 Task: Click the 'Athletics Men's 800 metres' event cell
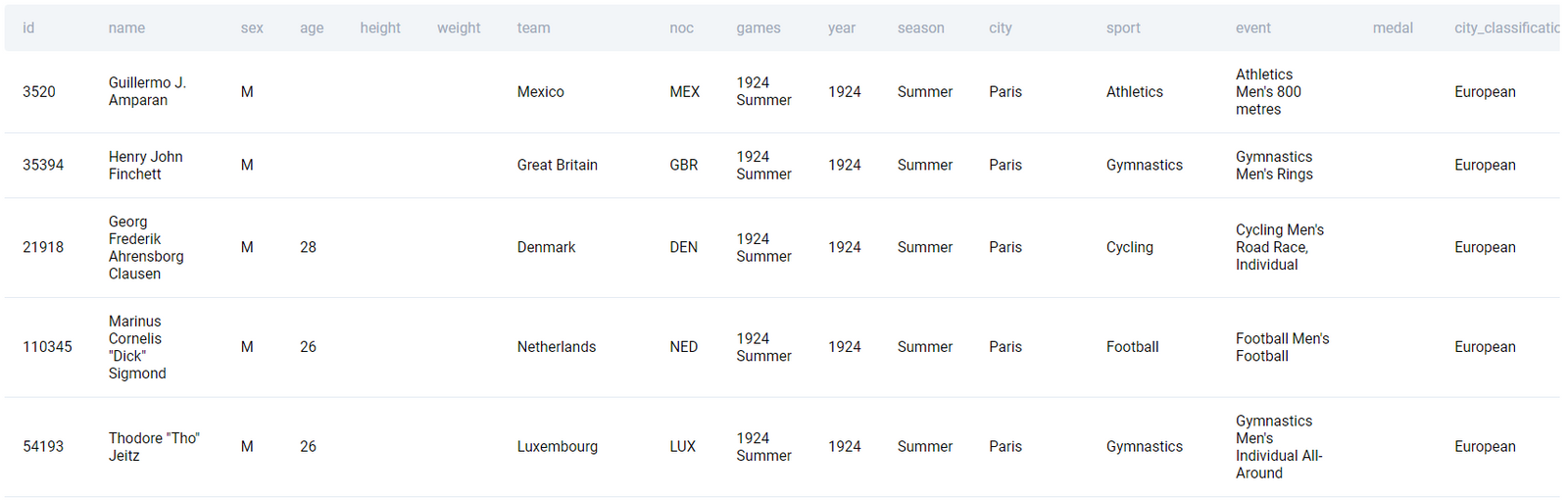[1268, 91]
